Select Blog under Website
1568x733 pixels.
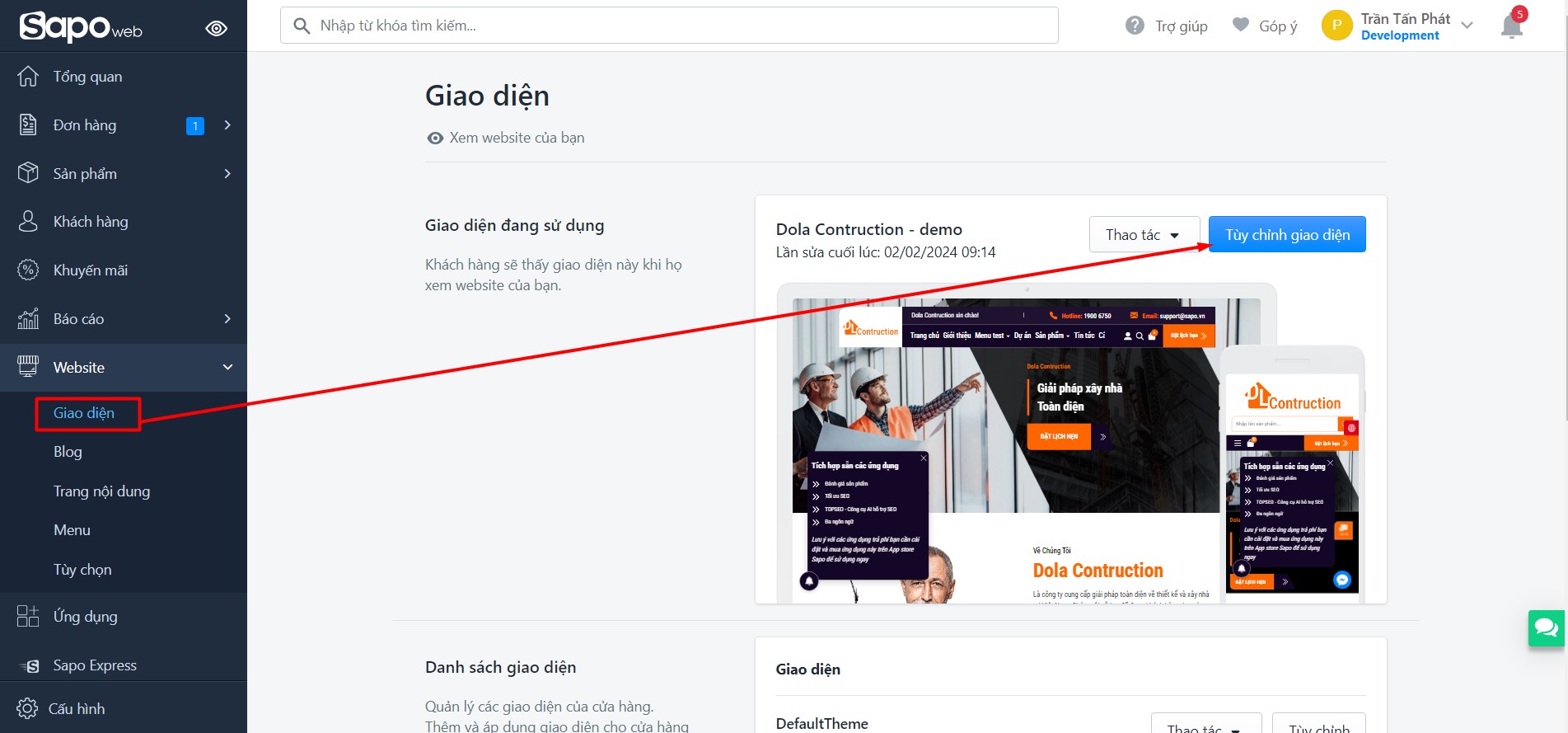[68, 452]
